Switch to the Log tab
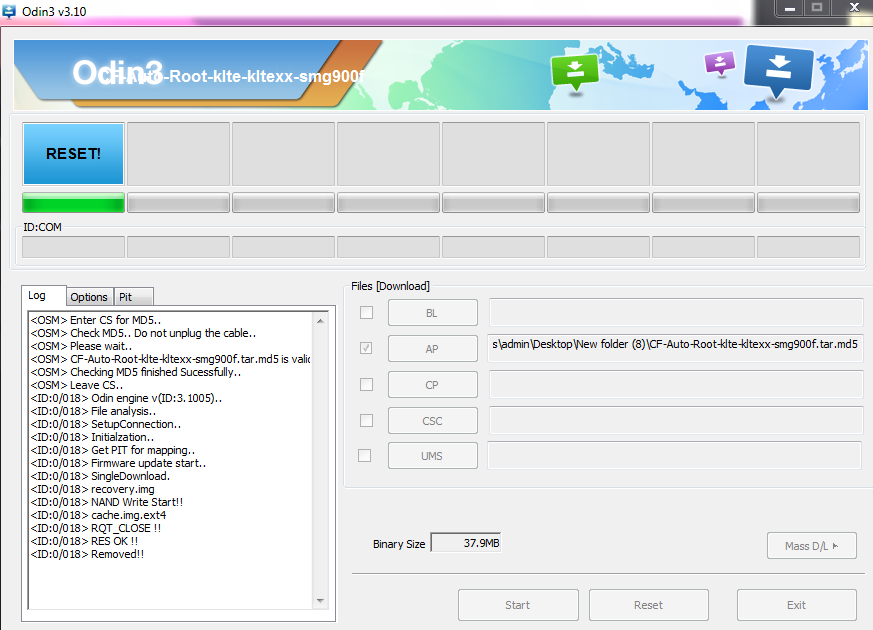Screen dimensions: 873x630 pos(43,296)
